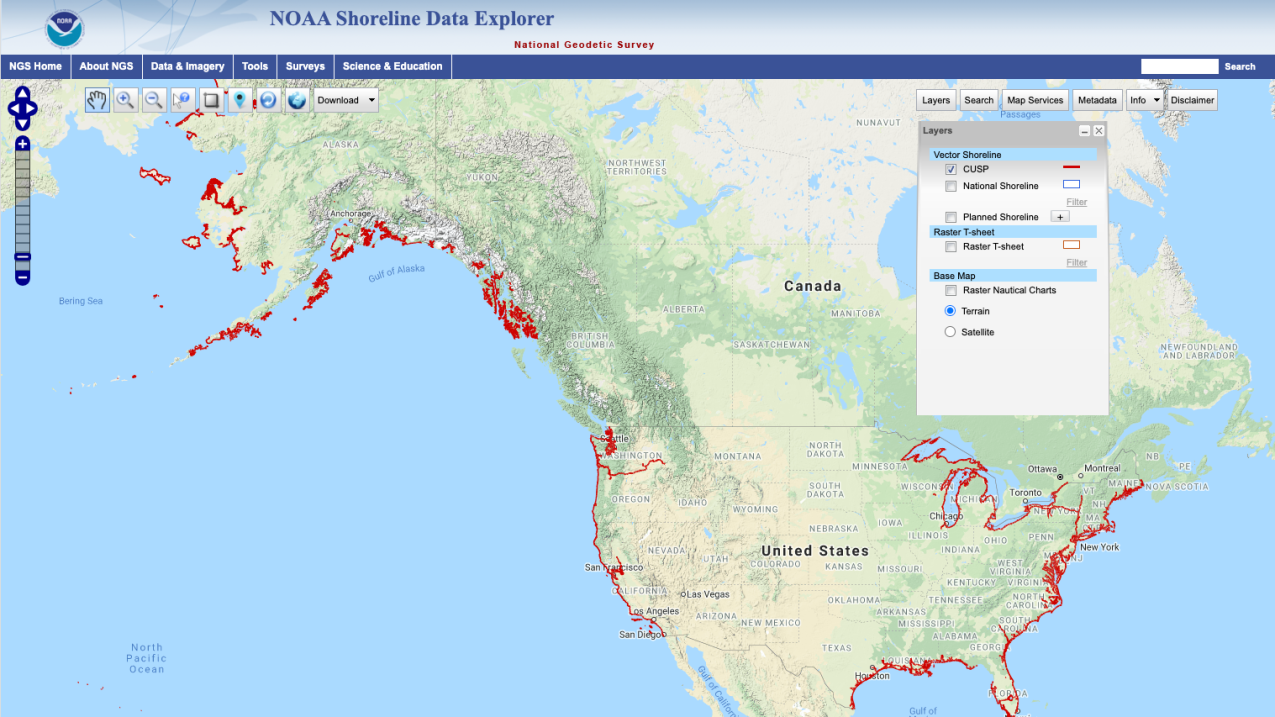Activate the zoom in tool
This screenshot has height=717, width=1275.
[125, 100]
